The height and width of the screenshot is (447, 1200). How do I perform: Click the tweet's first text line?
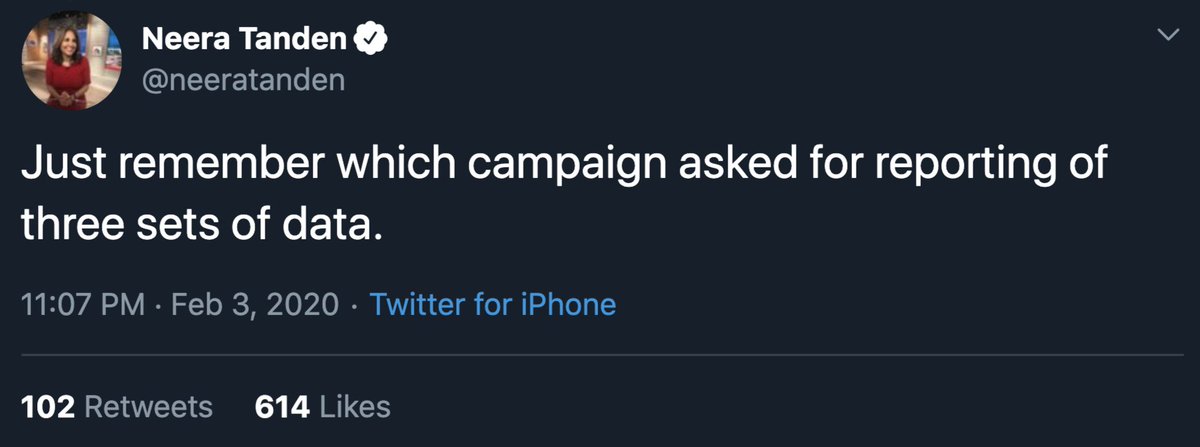[565, 166]
